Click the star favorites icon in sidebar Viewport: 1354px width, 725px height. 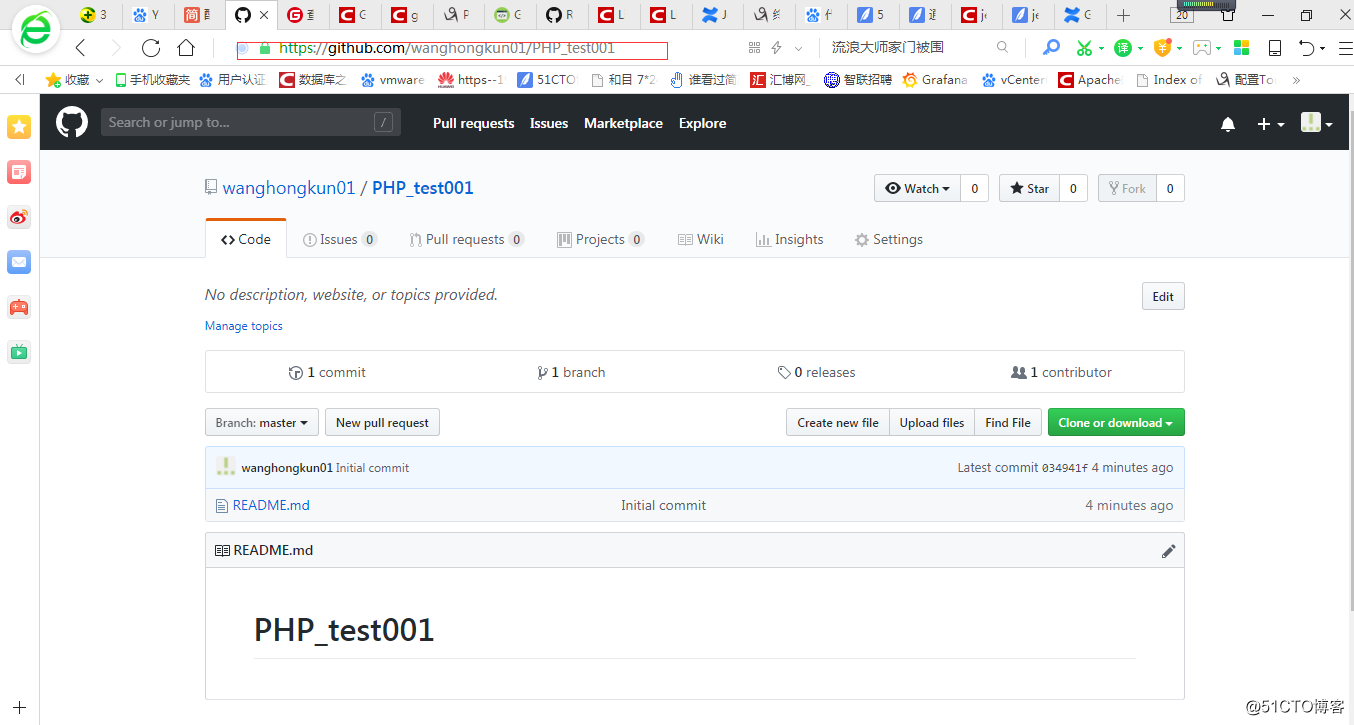19,127
